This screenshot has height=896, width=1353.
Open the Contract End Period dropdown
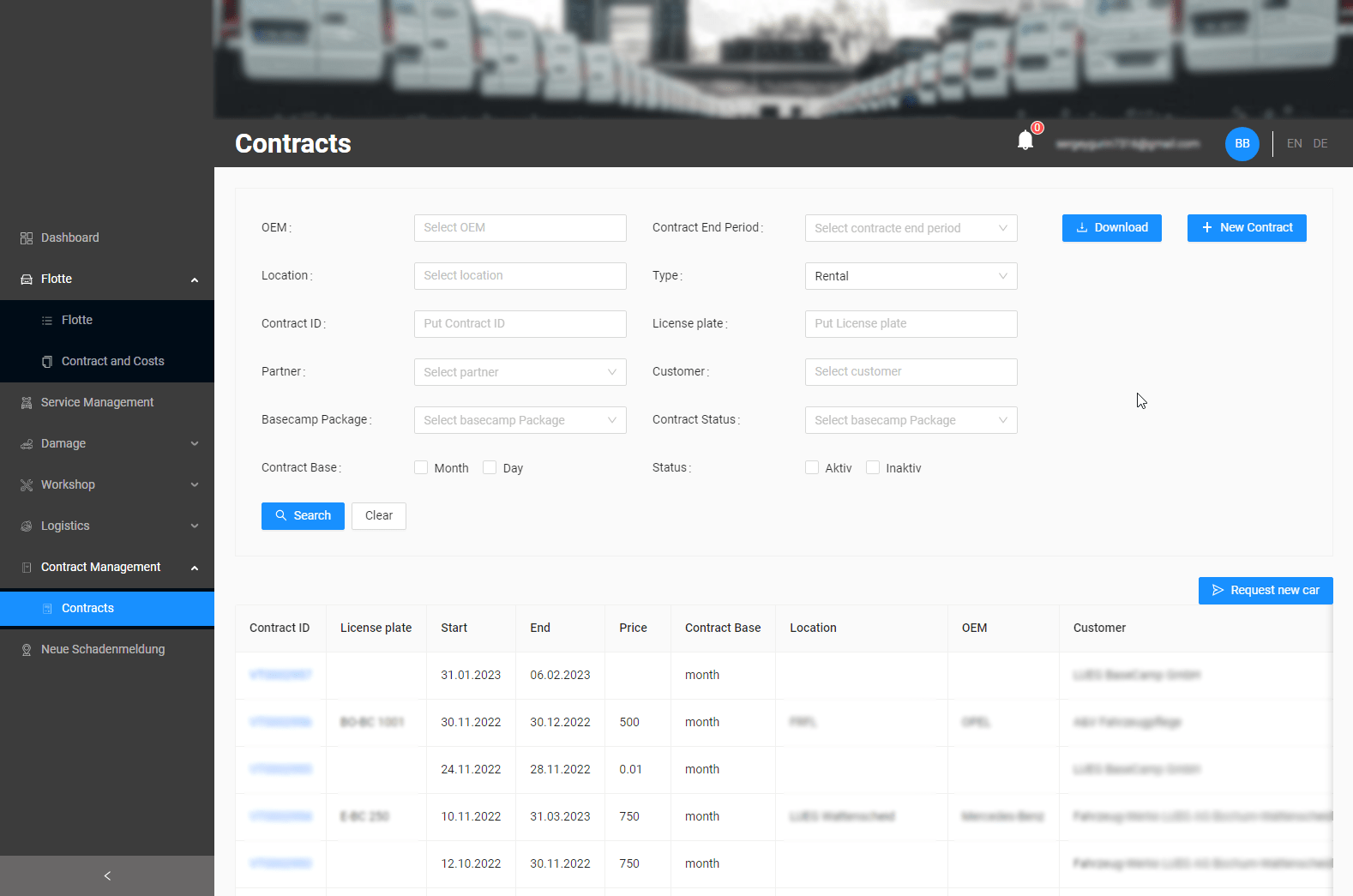tap(911, 228)
